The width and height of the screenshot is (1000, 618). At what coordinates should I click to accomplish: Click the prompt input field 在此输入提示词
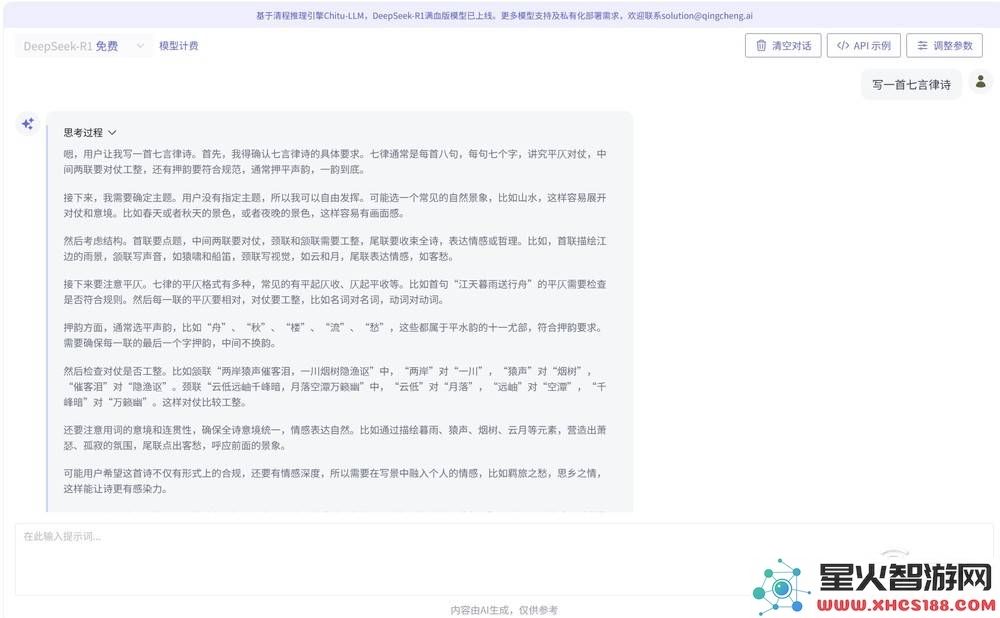click(x=504, y=559)
